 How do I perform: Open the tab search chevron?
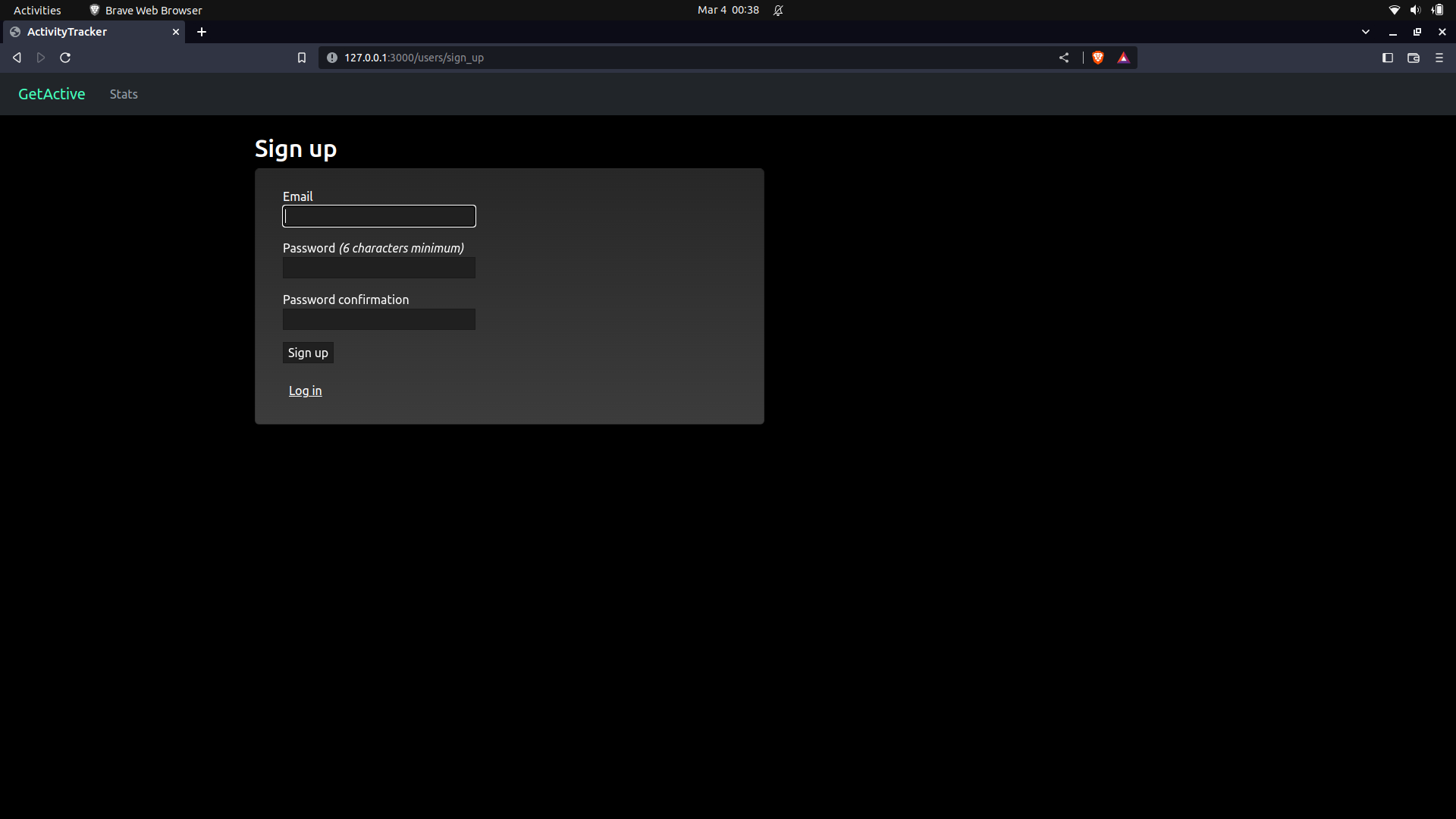[1366, 32]
